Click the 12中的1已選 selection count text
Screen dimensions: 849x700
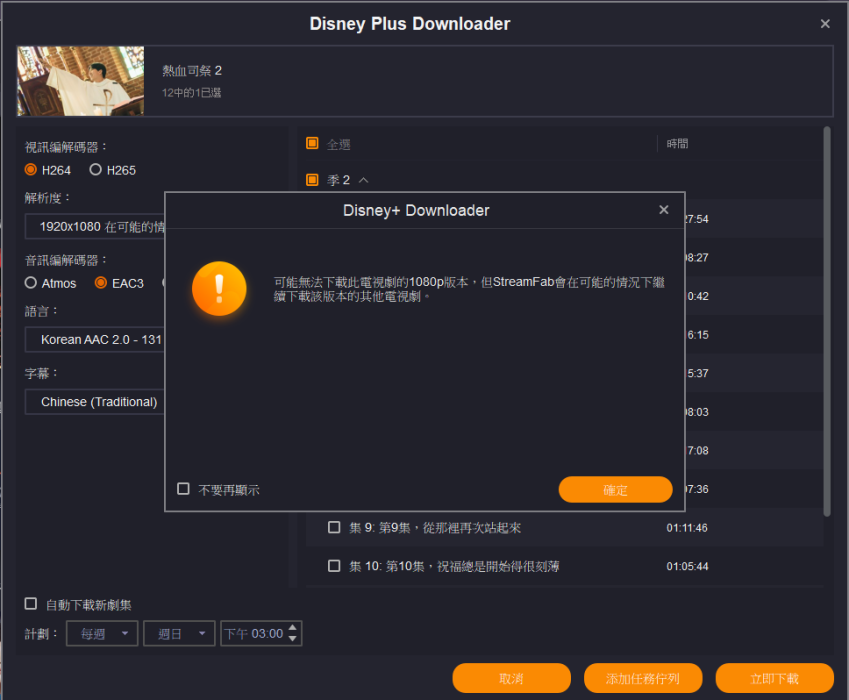[191, 93]
